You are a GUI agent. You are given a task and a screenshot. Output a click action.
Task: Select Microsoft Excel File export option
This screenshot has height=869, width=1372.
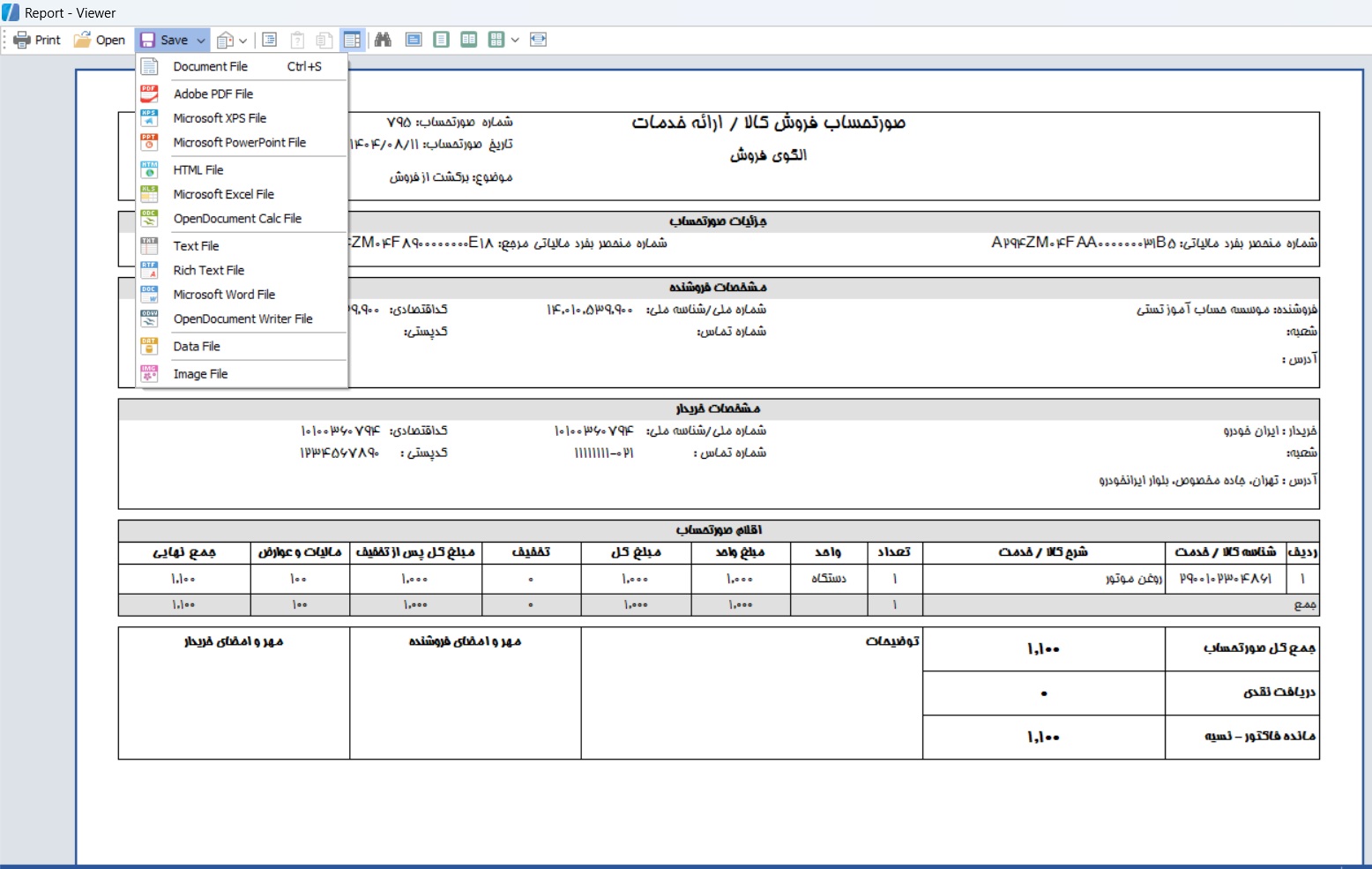click(223, 194)
